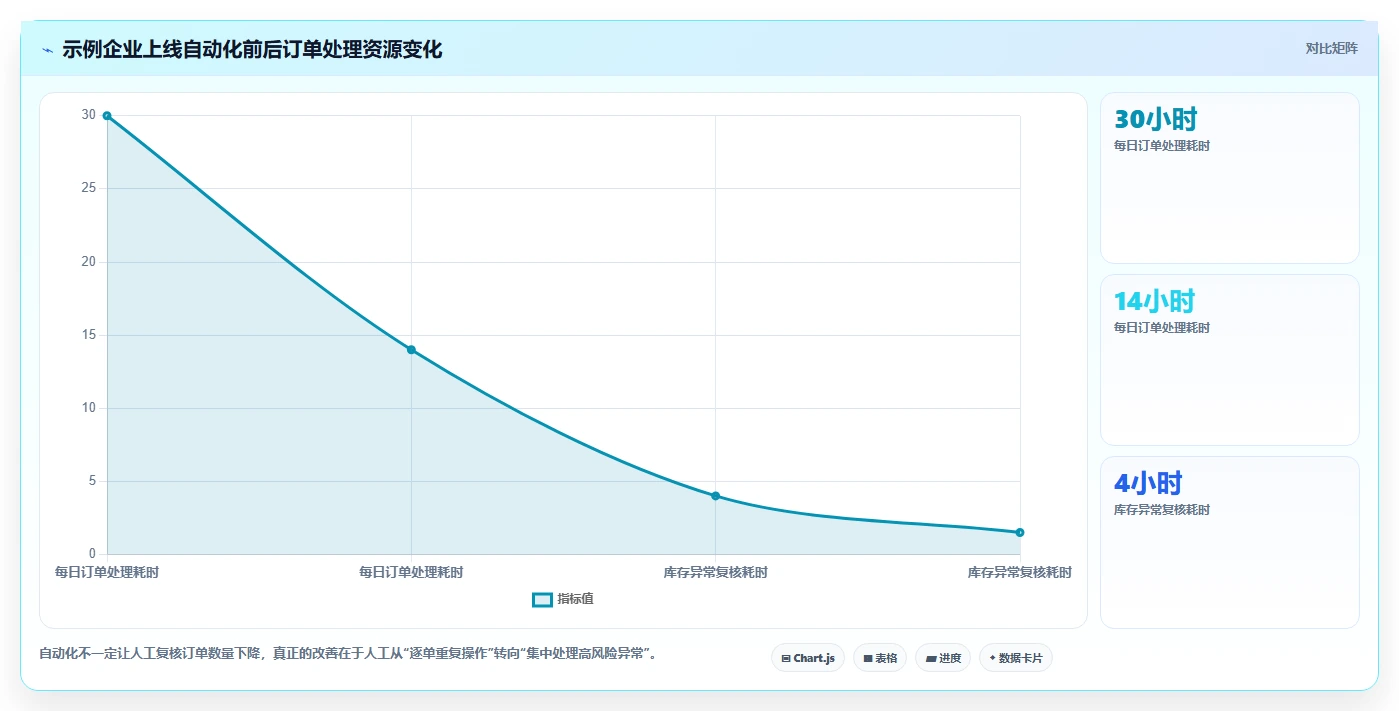The image size is (1399, 711).
Task: Click the 30小时 card value
Action: (x=1155, y=119)
